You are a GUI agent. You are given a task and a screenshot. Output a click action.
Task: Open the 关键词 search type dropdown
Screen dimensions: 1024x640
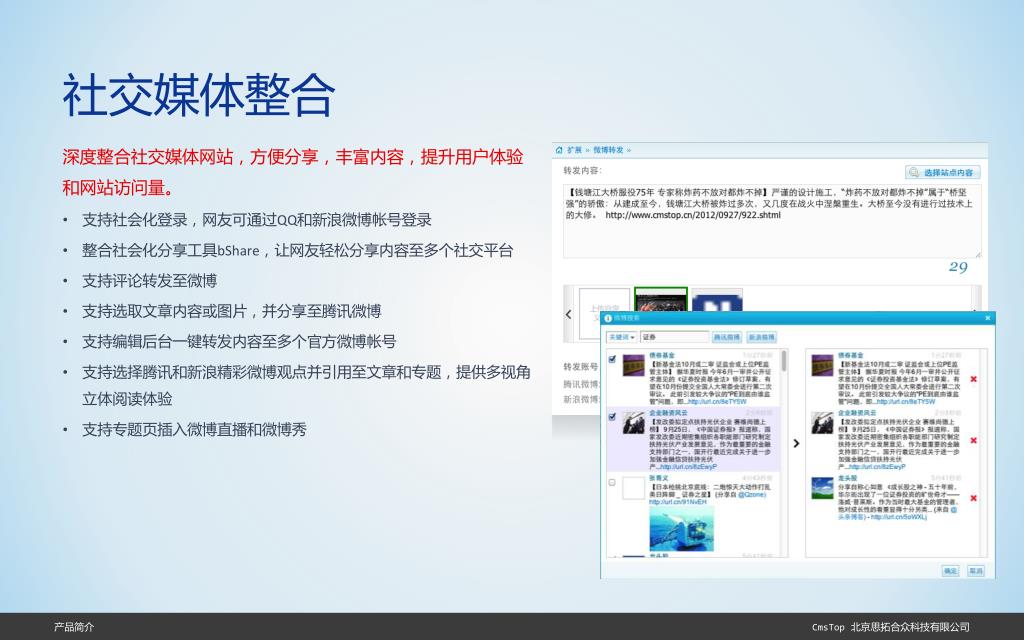tap(622, 337)
